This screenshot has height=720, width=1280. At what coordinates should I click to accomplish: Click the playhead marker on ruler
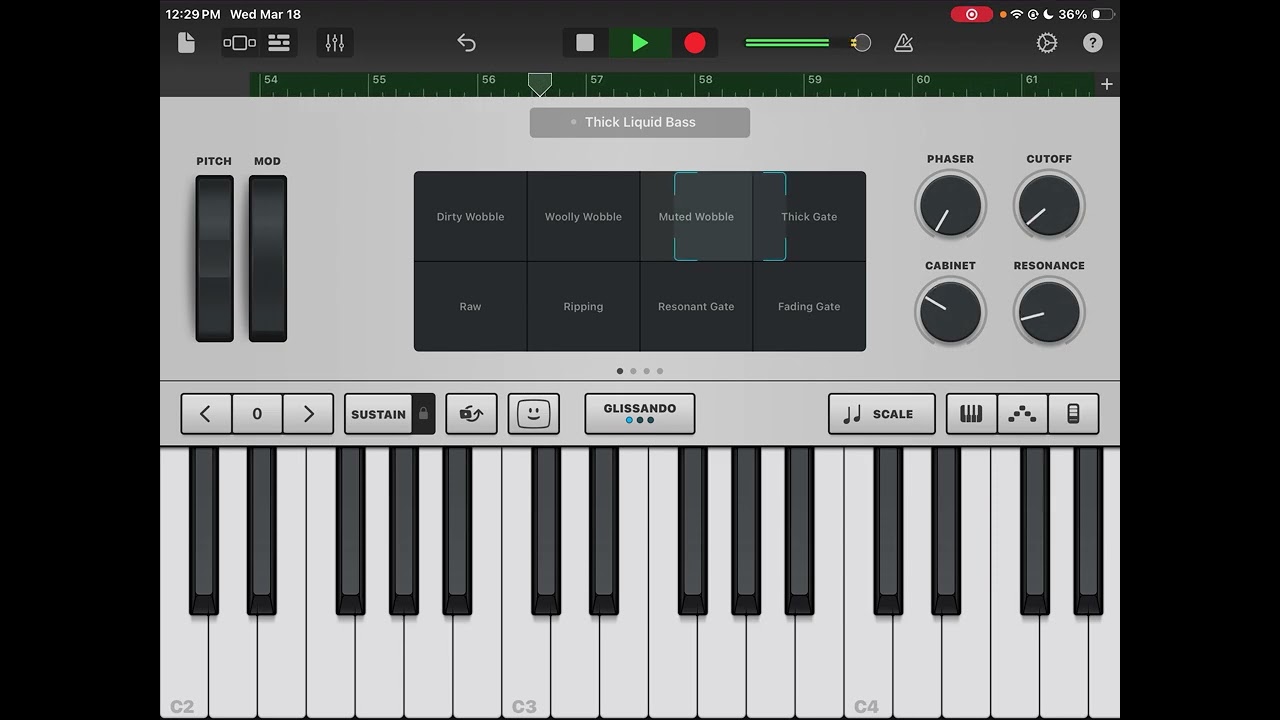pyautogui.click(x=540, y=84)
